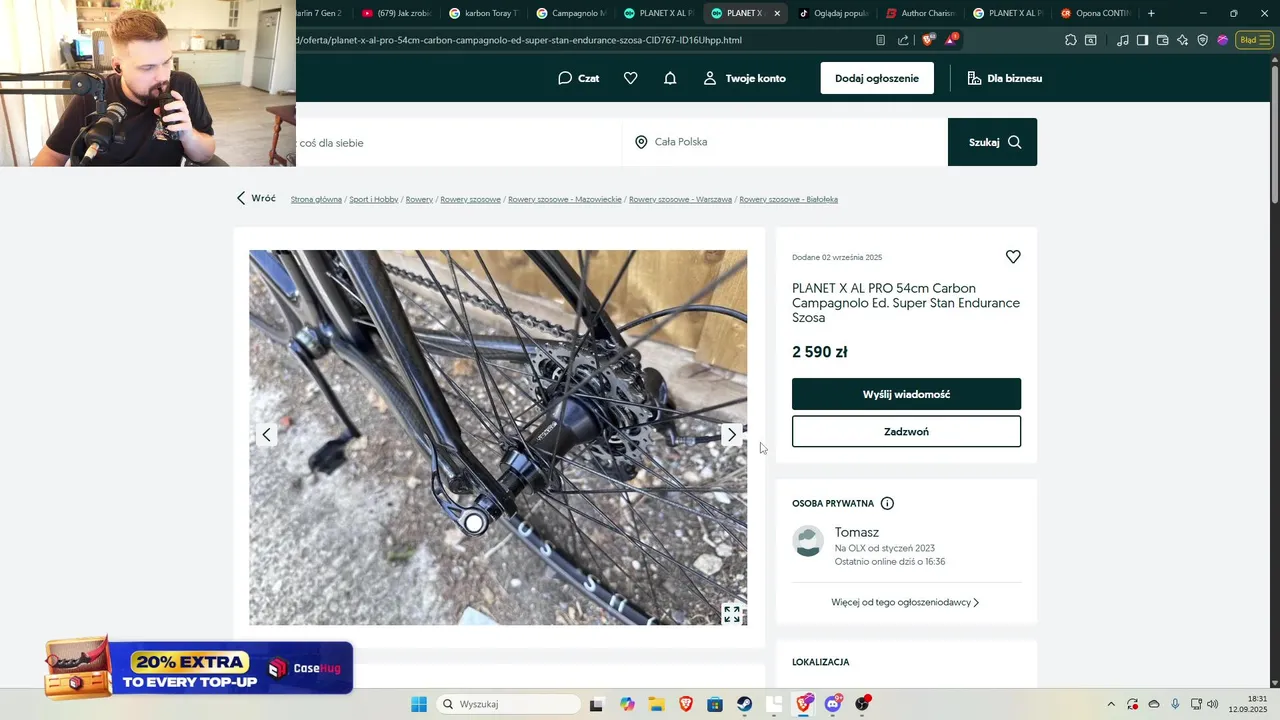Click the Zadzwoń button
Viewport: 1280px width, 720px height.
(906, 432)
